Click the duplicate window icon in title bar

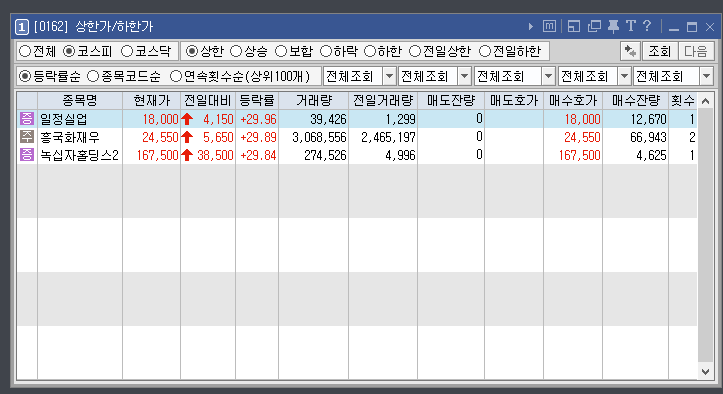click(x=594, y=26)
